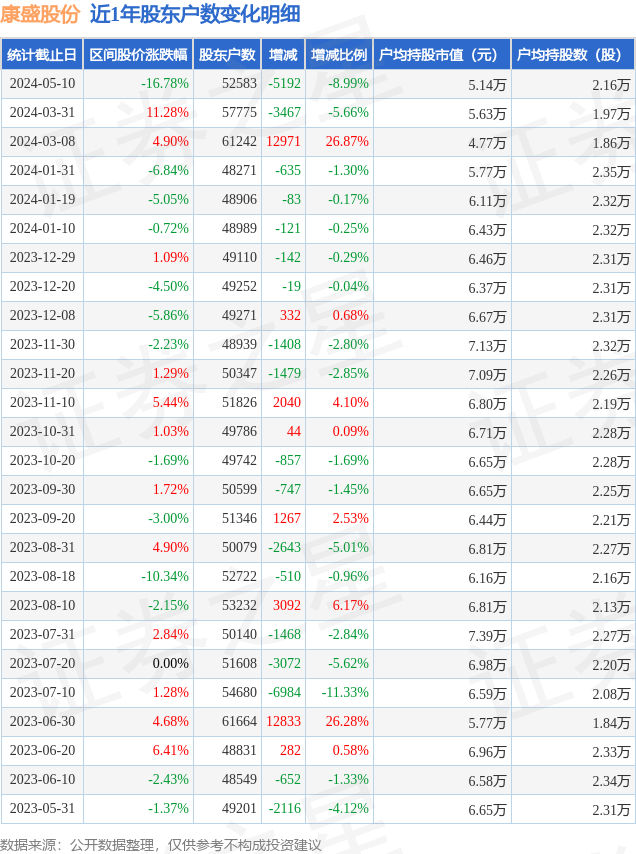This screenshot has width=636, height=854.
Task: Select the 2023-05-31 date cell
Action: click(x=42, y=809)
